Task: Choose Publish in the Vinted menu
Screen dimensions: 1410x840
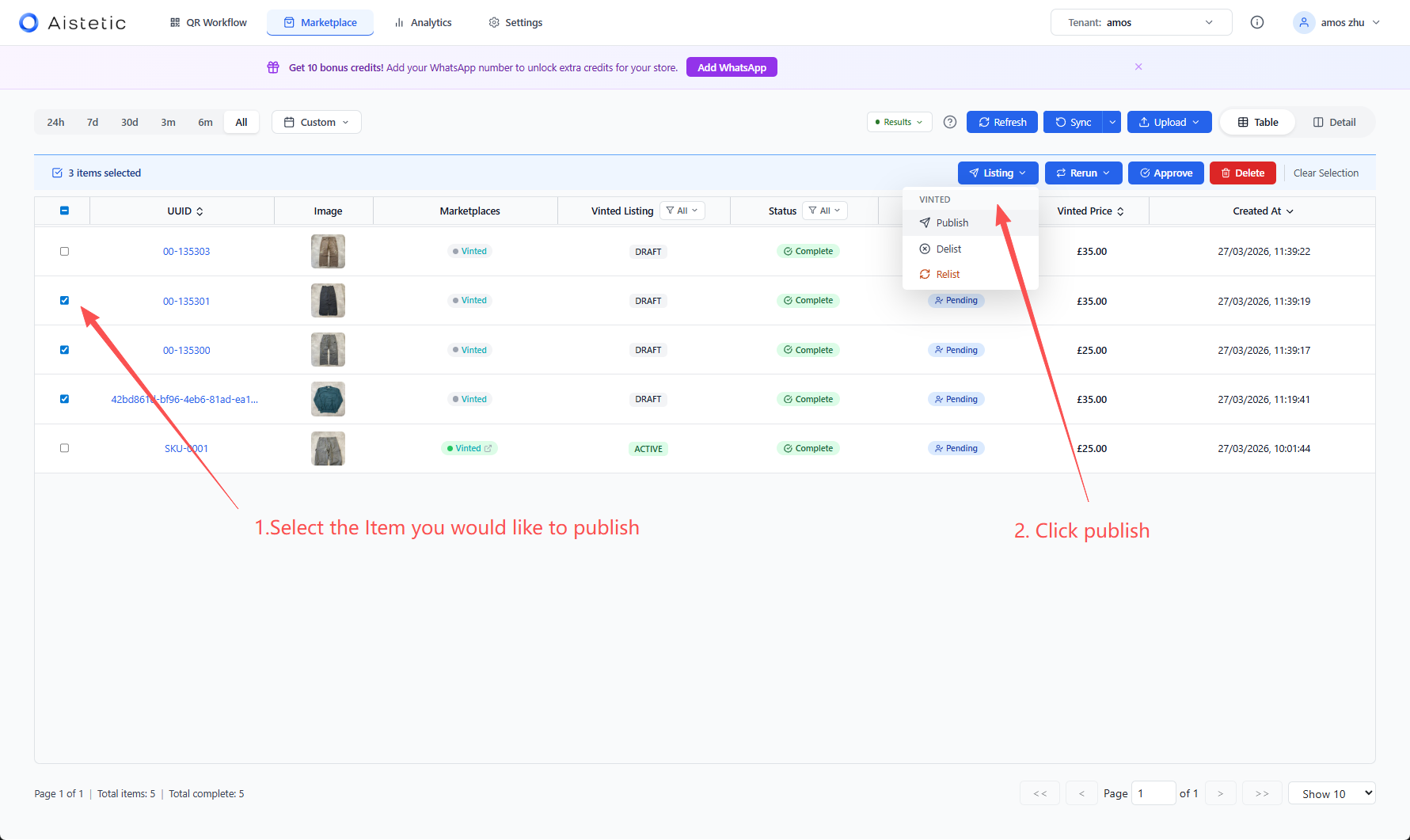Action: click(x=970, y=222)
